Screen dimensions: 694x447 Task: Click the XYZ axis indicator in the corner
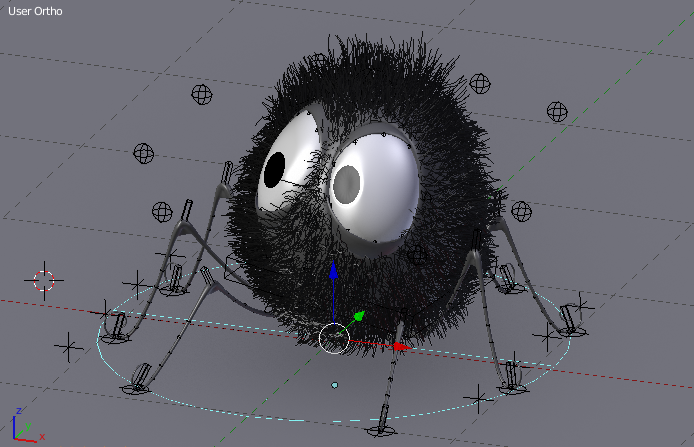[x=27, y=426]
